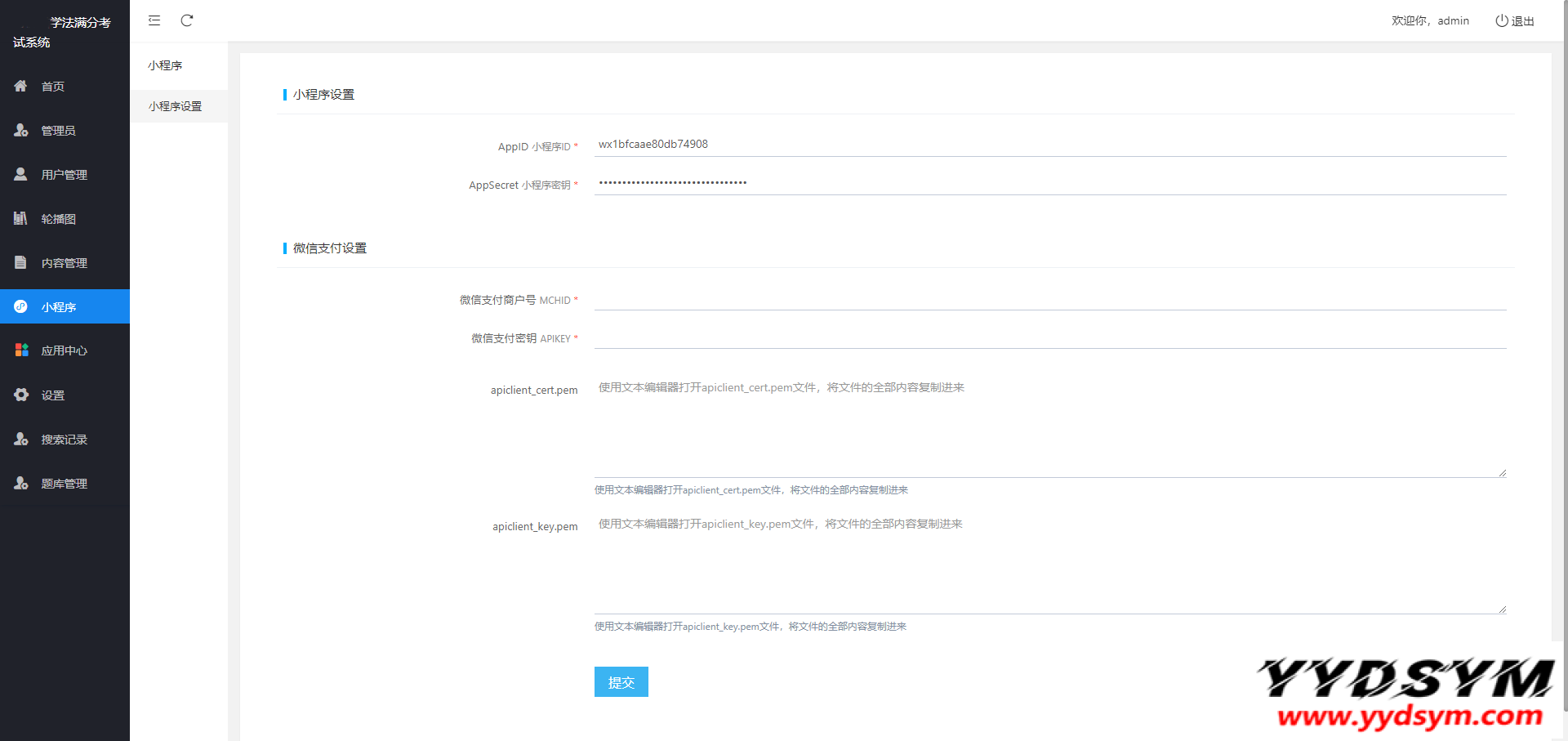1568x741 pixels.
Task: Click the 轮播图 carousel icon
Action: pos(20,218)
